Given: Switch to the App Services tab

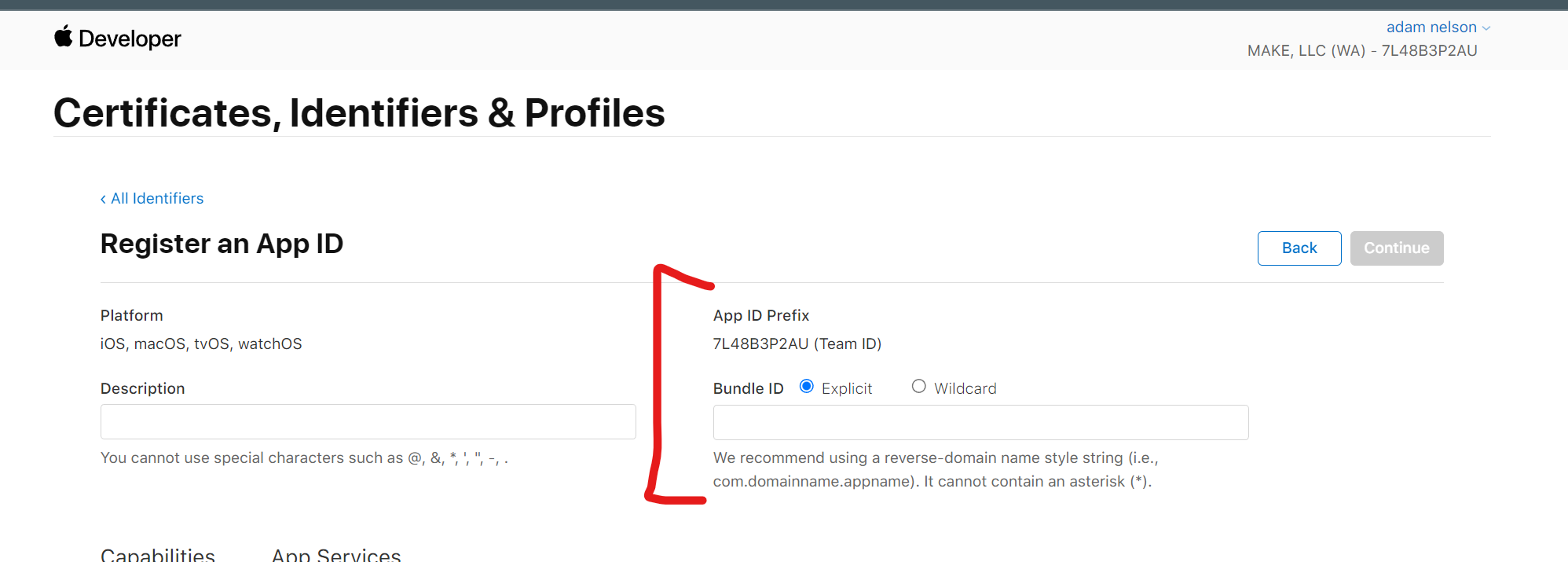Looking at the screenshot, I should coord(335,554).
